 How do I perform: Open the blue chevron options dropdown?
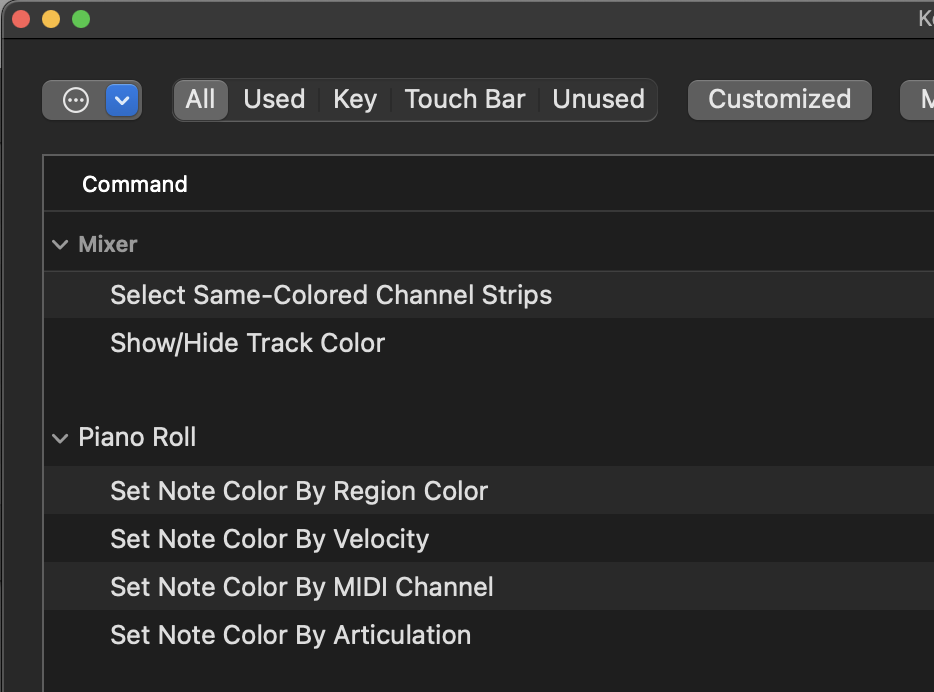(122, 100)
